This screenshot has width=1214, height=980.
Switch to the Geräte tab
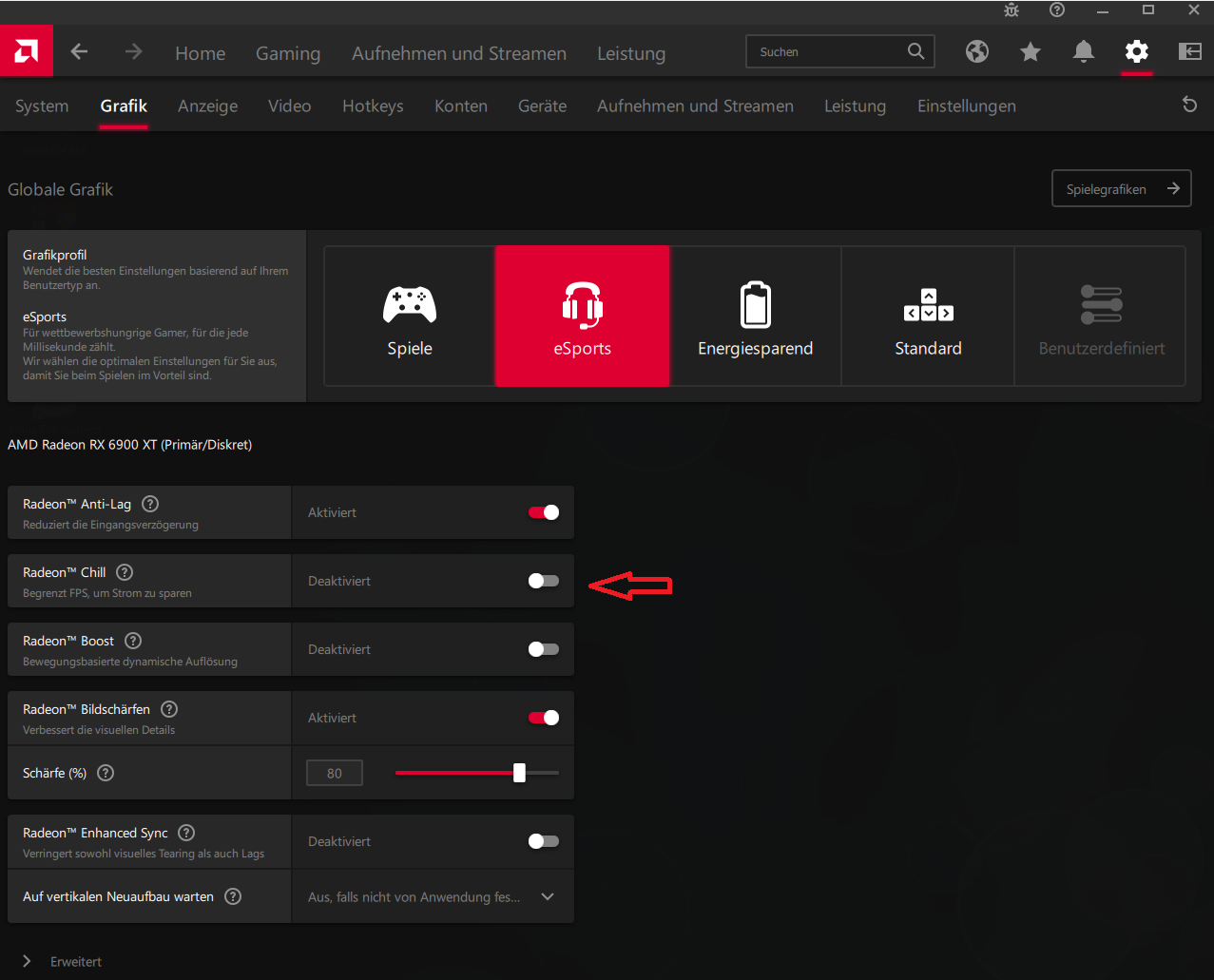542,106
